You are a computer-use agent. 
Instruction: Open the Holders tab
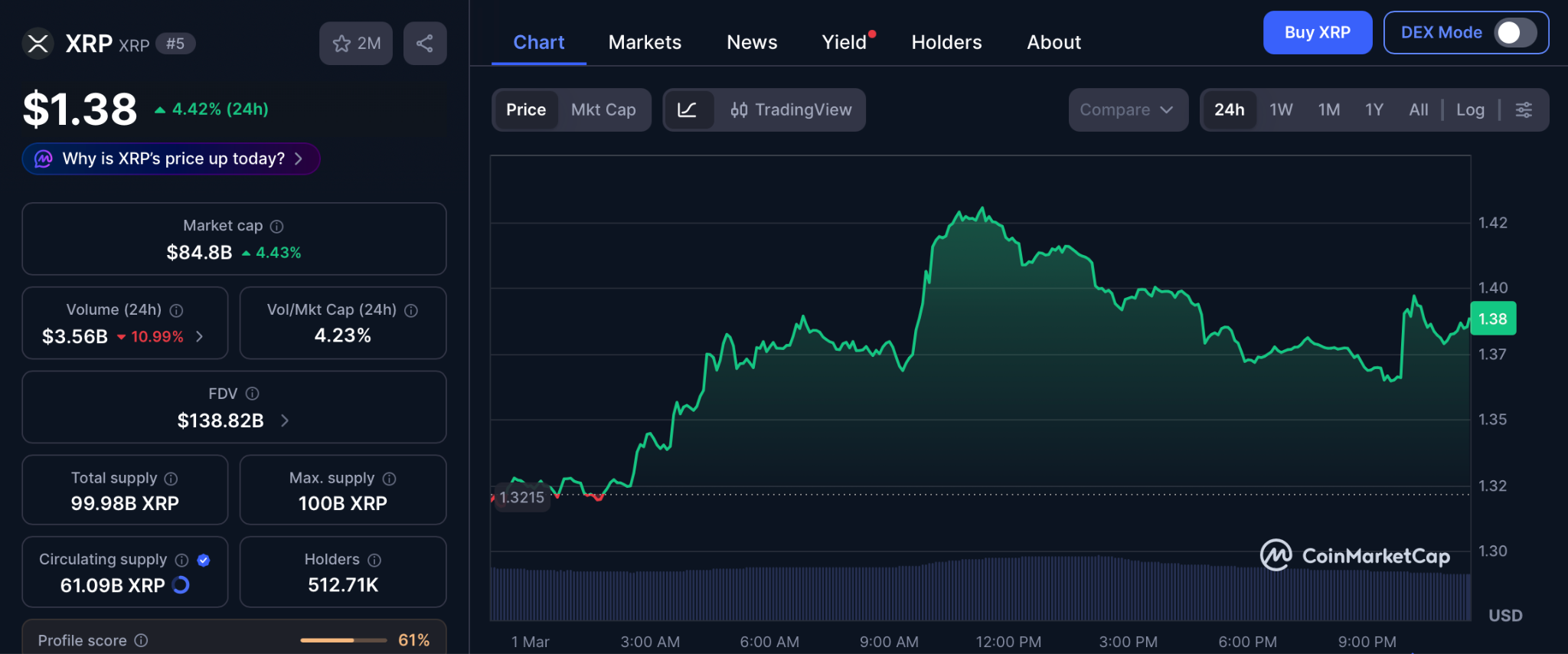[x=946, y=43]
